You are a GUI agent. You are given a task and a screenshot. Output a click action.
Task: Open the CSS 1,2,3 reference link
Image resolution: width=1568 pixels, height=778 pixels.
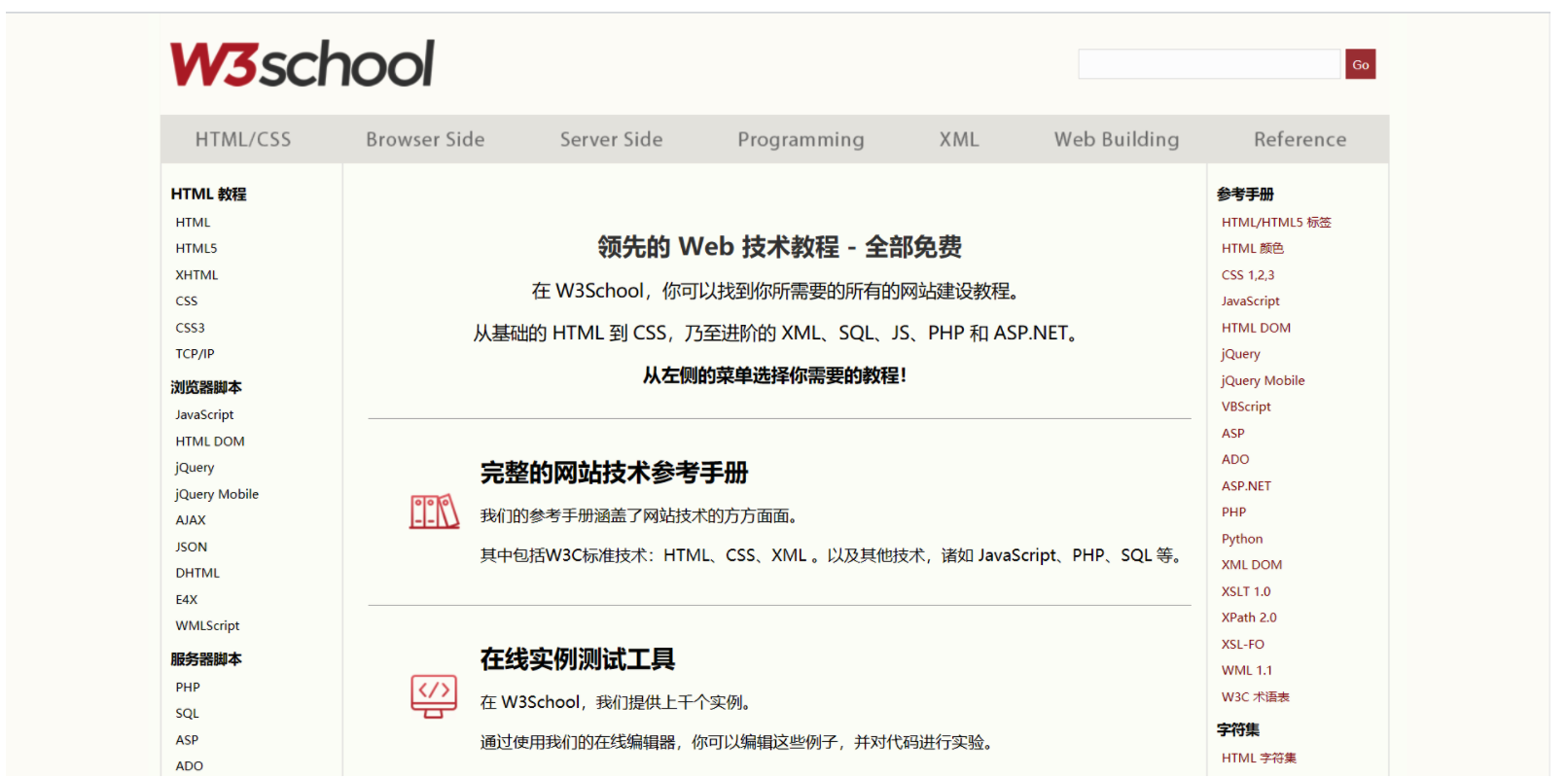[x=1248, y=275]
